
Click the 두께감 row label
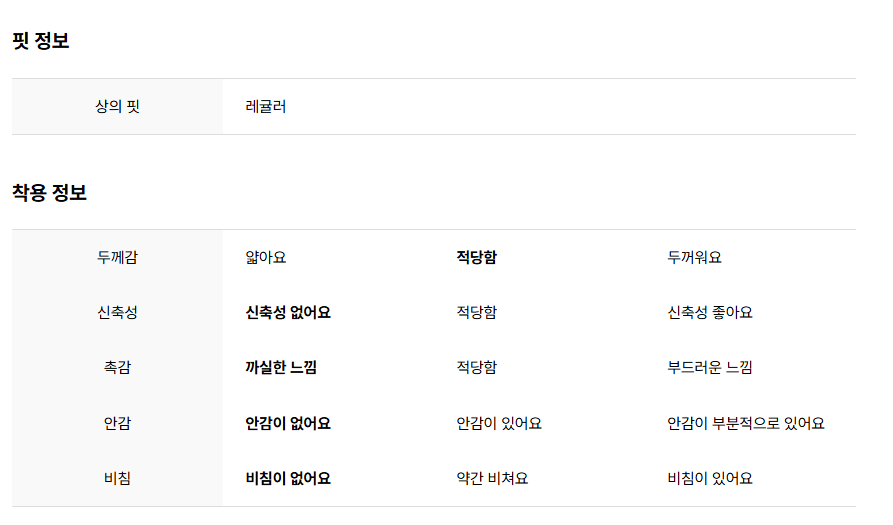pyautogui.click(x=117, y=257)
